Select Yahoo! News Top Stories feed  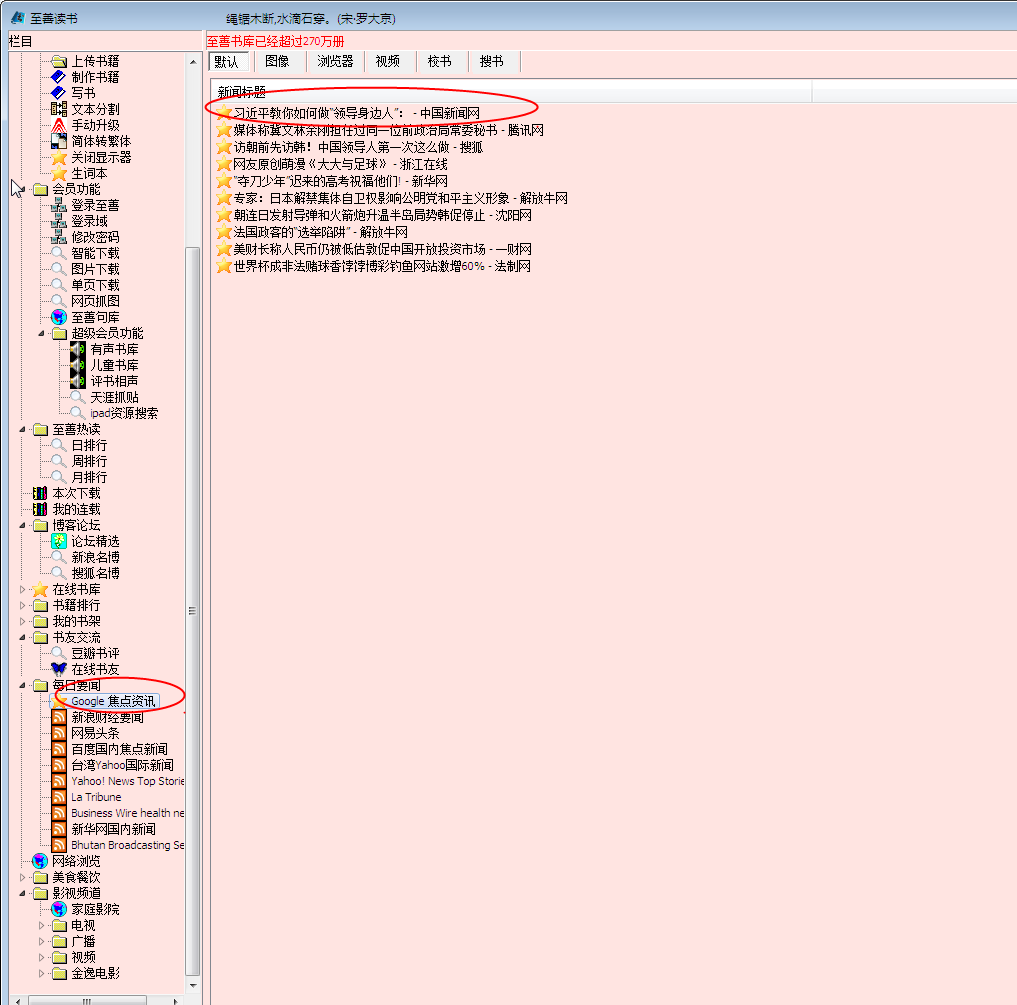point(127,782)
